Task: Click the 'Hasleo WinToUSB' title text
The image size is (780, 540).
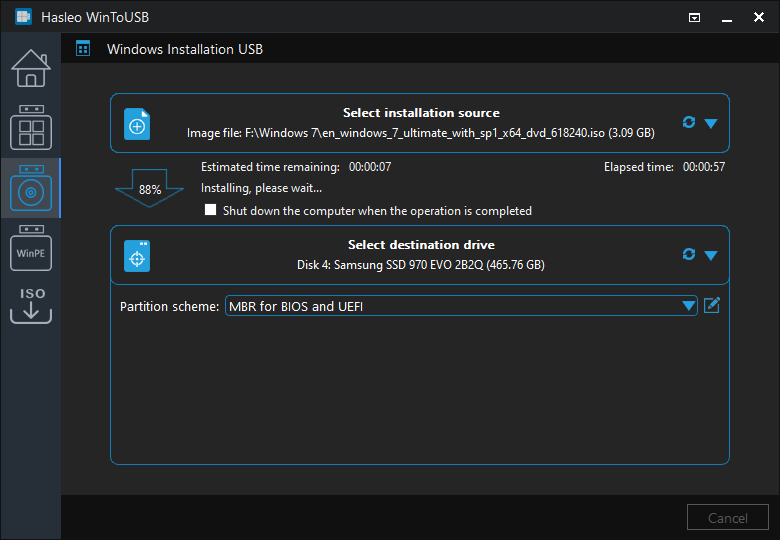Action: click(95, 17)
